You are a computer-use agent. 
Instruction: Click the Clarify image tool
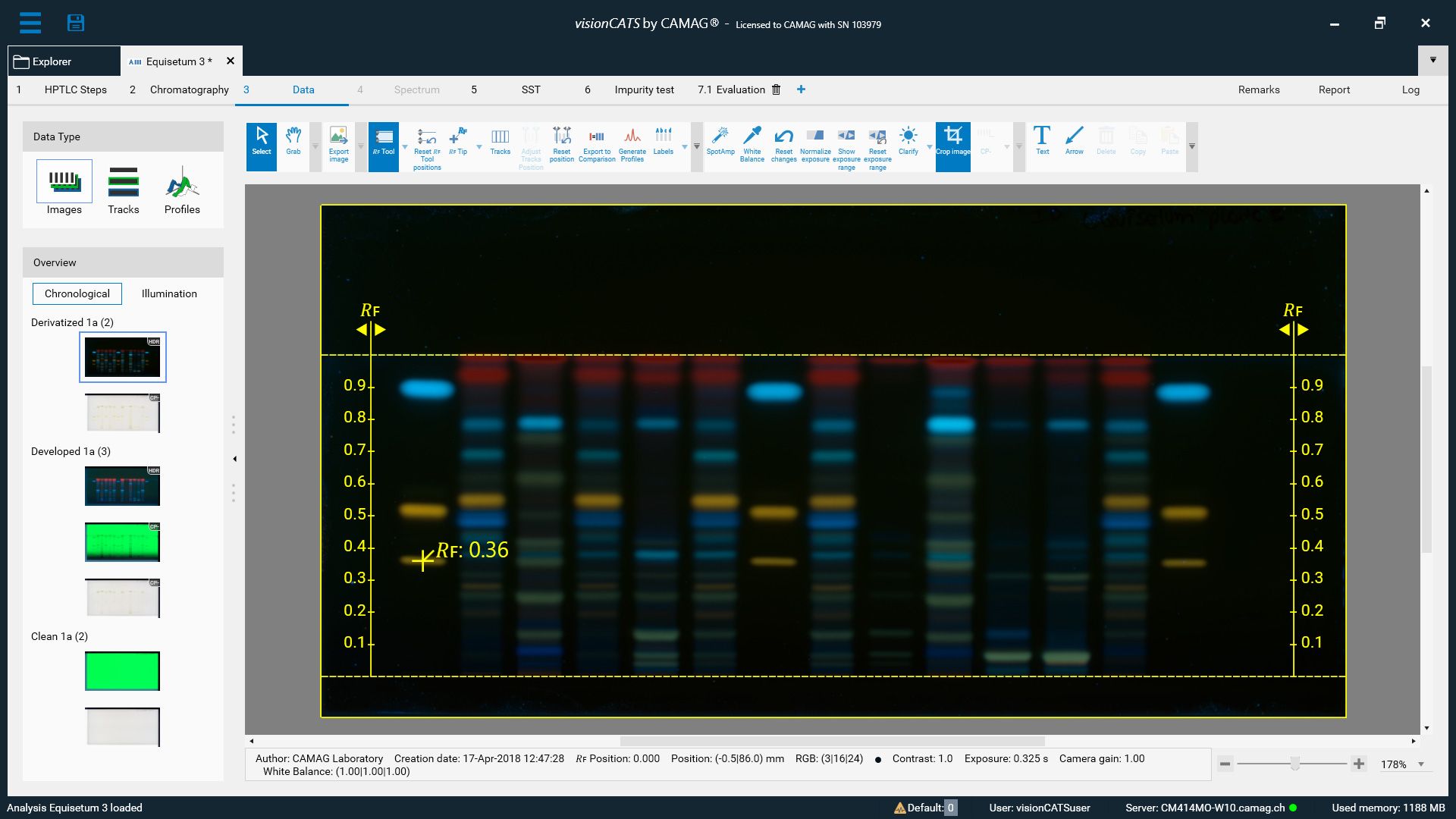906,143
